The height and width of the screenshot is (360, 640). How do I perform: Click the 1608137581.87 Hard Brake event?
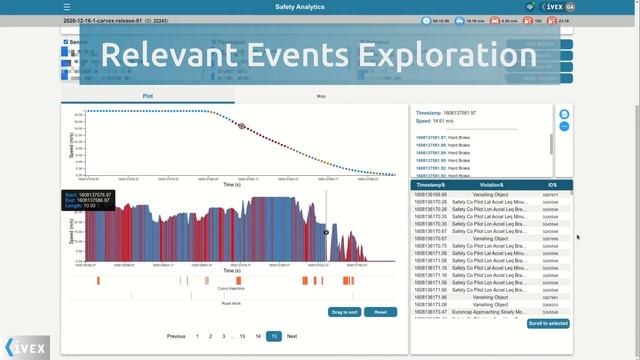point(443,138)
